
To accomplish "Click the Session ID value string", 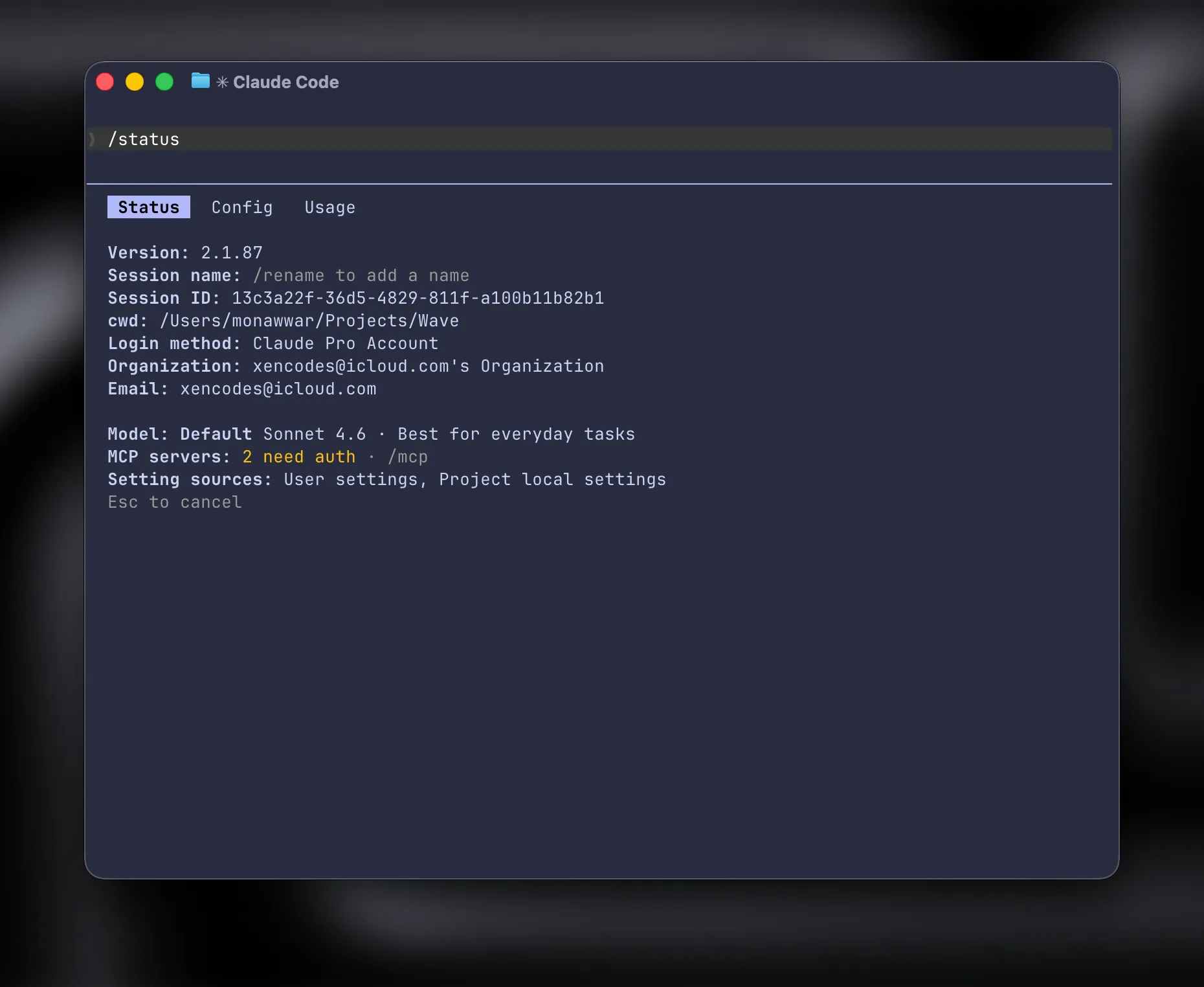I will [x=418, y=298].
